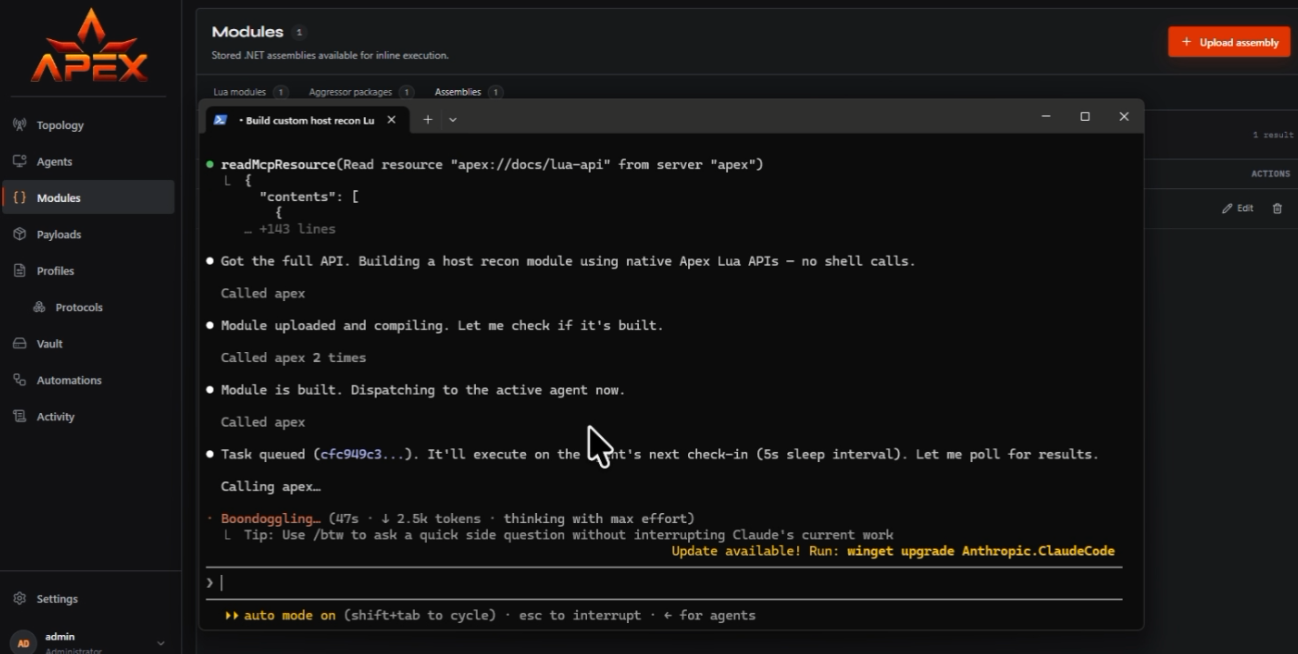Open the Vault section

[49, 344]
